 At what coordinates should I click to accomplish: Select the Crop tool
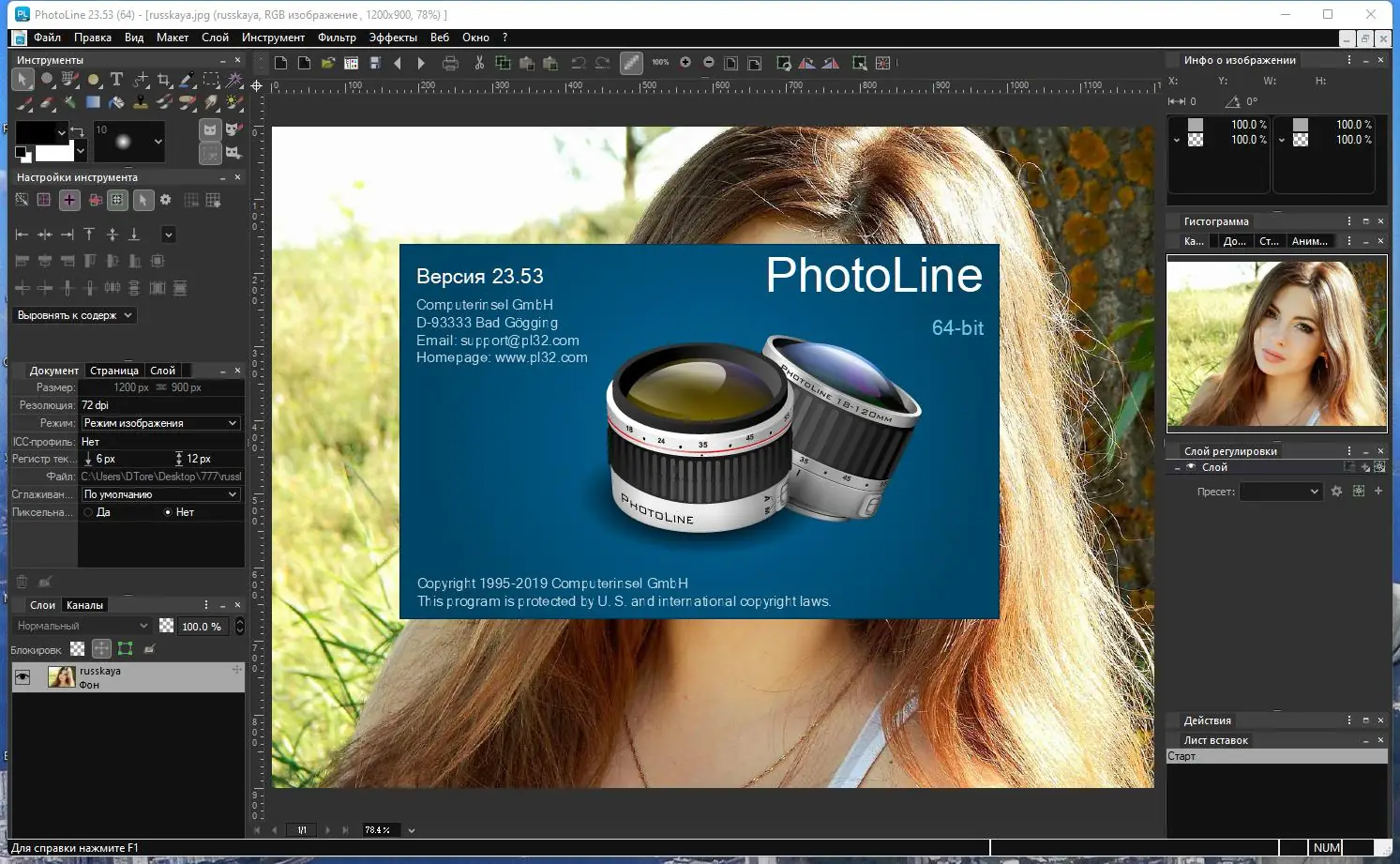point(164,80)
